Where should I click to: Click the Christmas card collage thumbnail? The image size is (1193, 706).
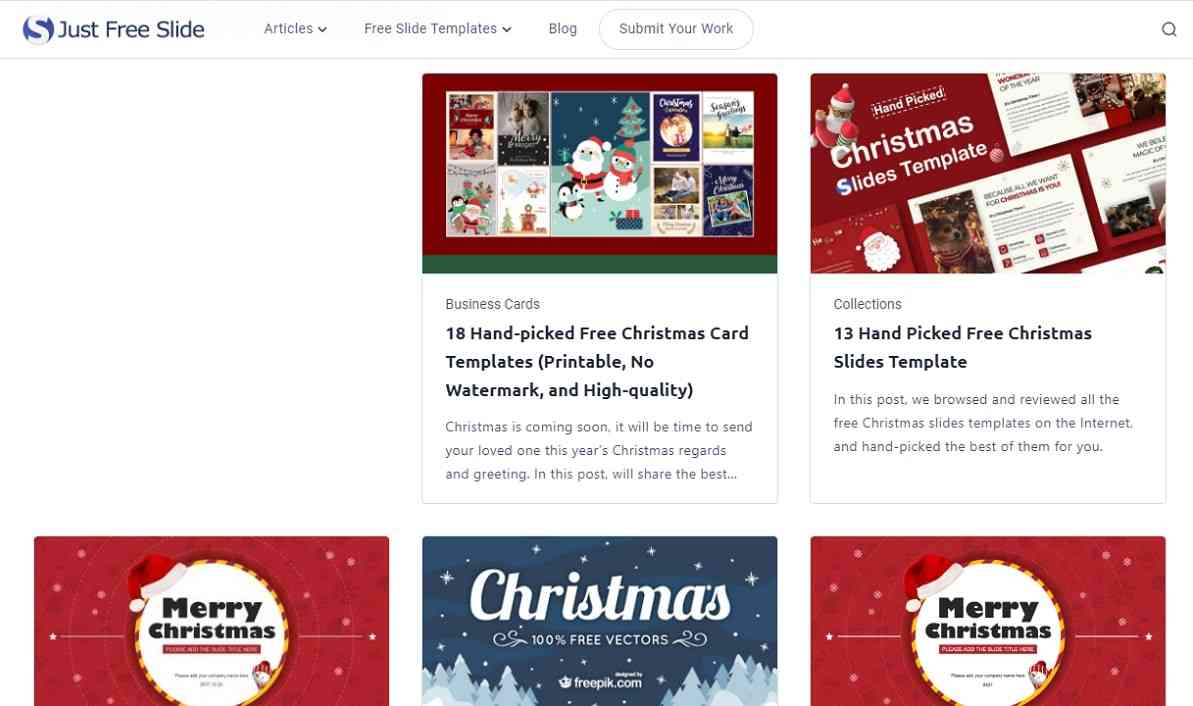(600, 173)
